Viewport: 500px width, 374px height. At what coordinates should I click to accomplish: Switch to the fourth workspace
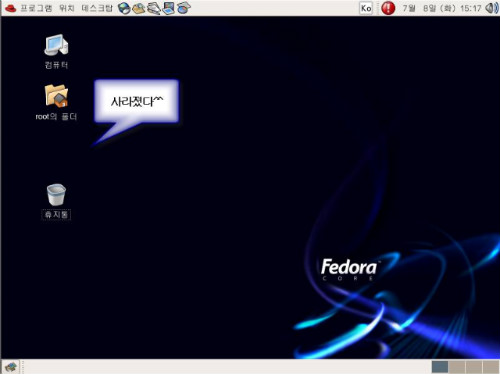click(x=491, y=367)
